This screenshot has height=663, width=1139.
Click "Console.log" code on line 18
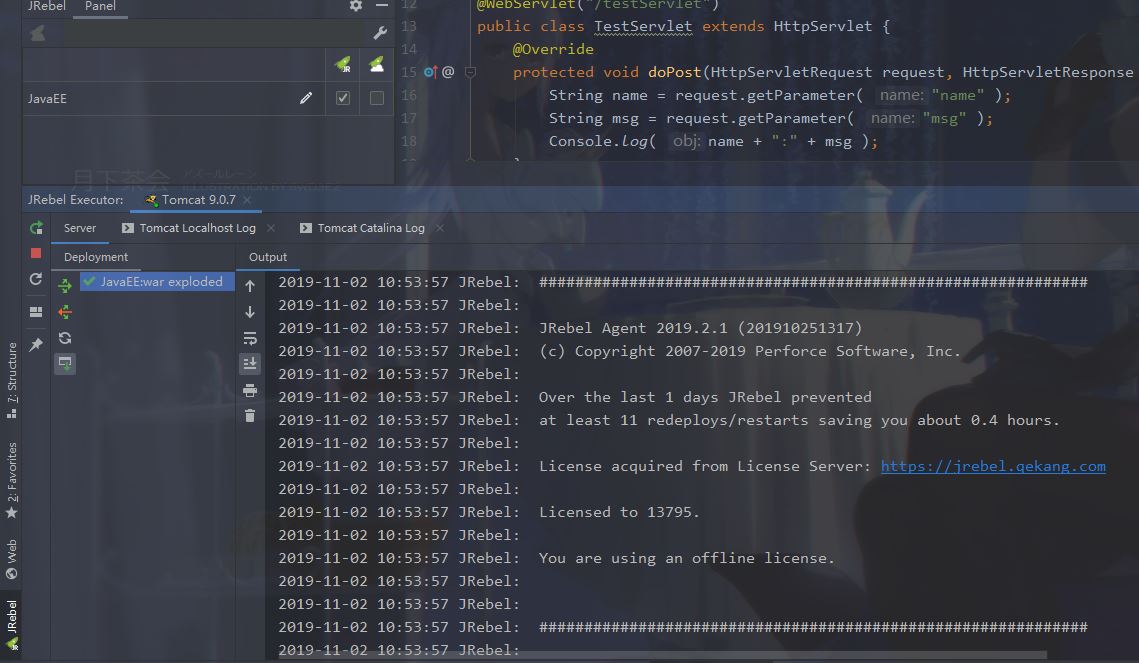point(598,141)
